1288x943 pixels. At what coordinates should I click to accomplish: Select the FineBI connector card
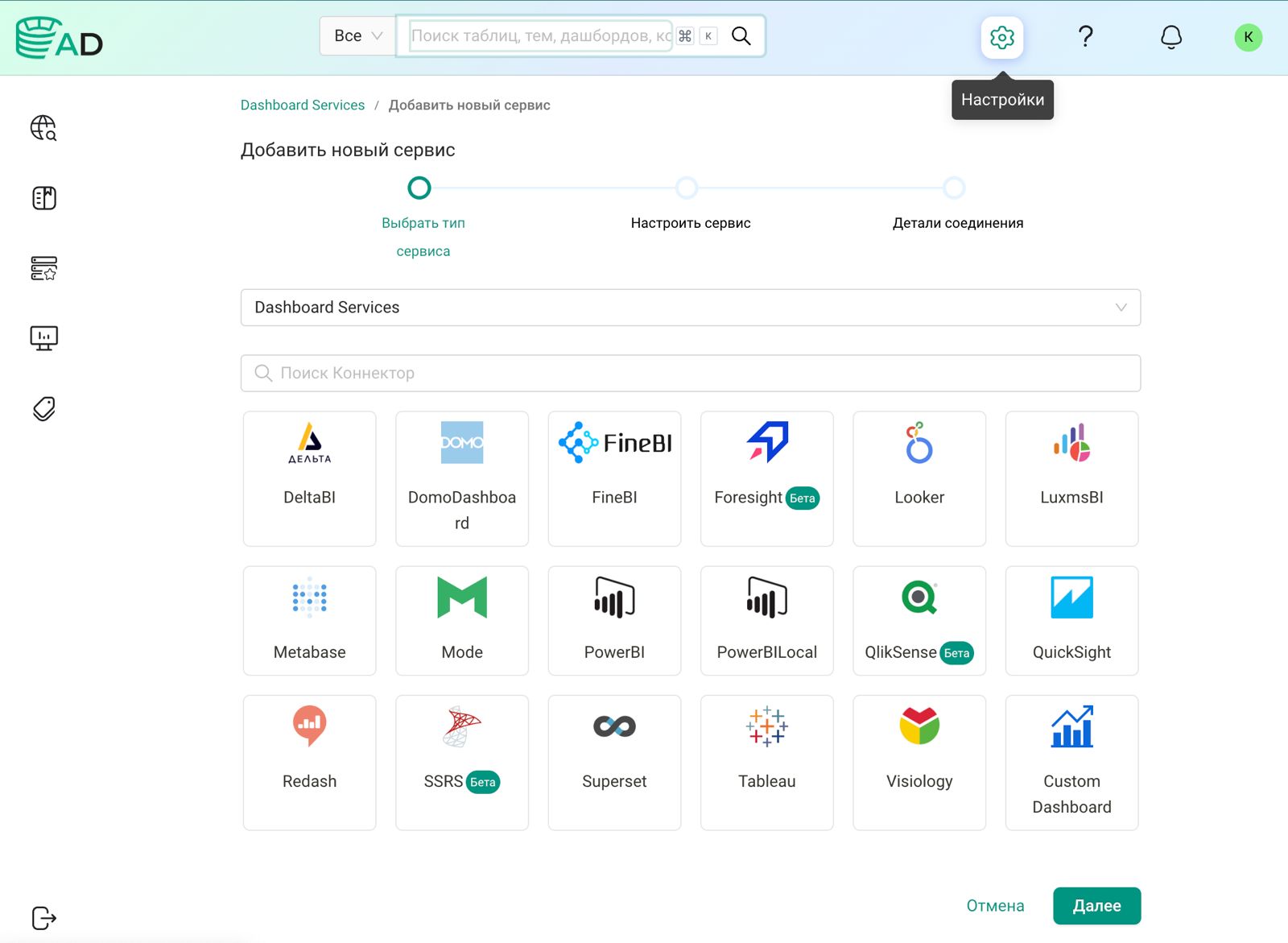click(x=614, y=478)
